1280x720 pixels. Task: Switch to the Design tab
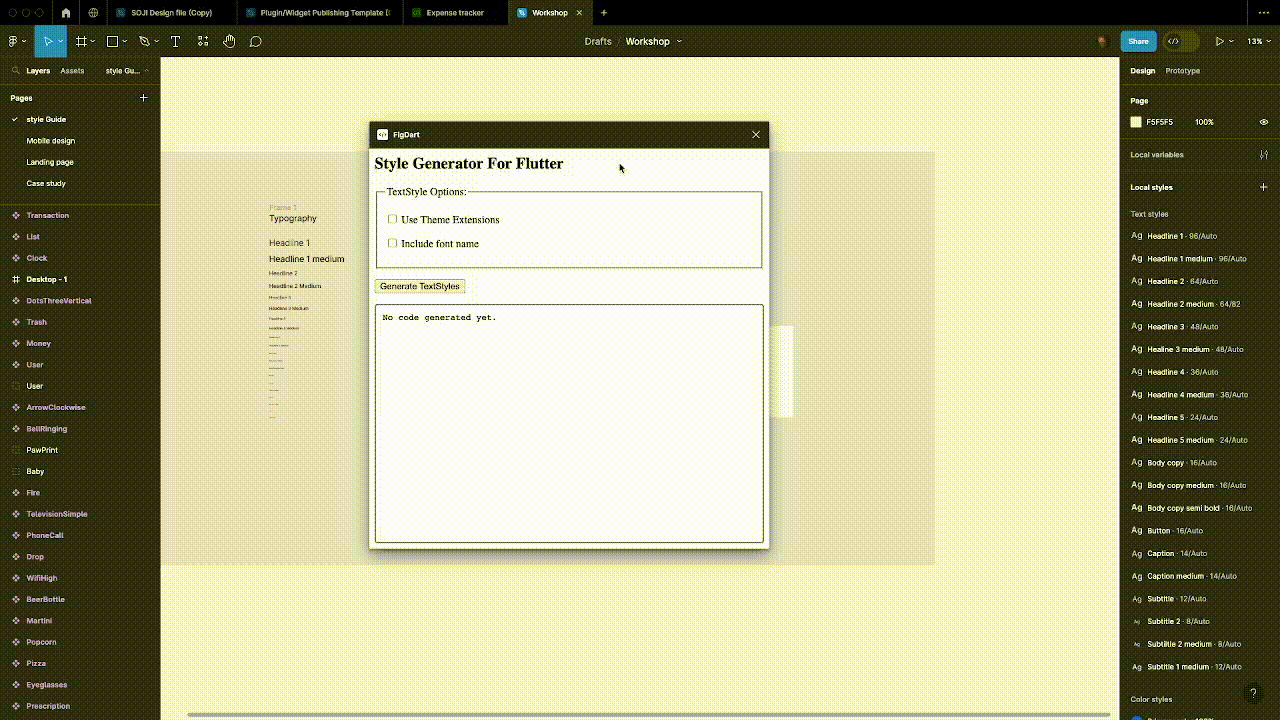pyautogui.click(x=1143, y=71)
